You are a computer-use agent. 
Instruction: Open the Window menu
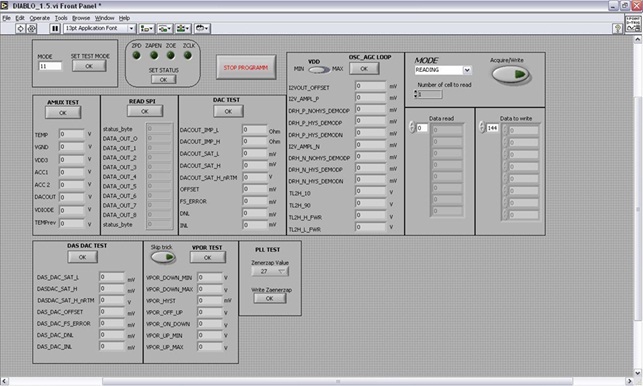(105, 18)
